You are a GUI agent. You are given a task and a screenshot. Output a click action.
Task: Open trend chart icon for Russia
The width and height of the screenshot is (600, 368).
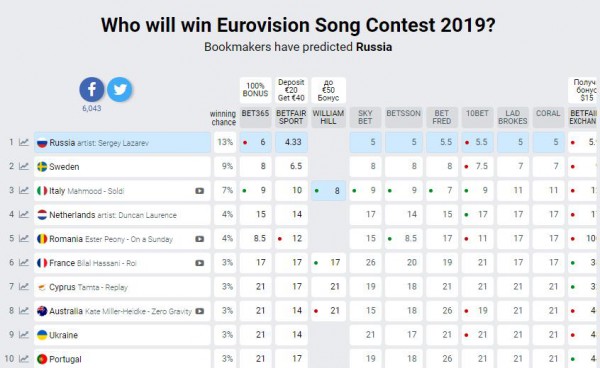click(x=24, y=142)
